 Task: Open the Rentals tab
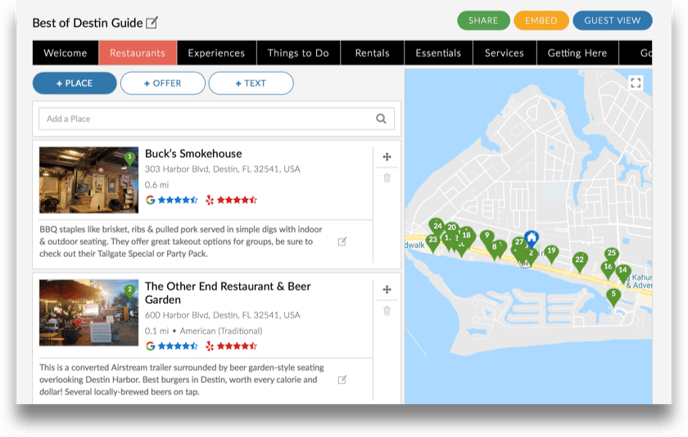click(x=372, y=53)
